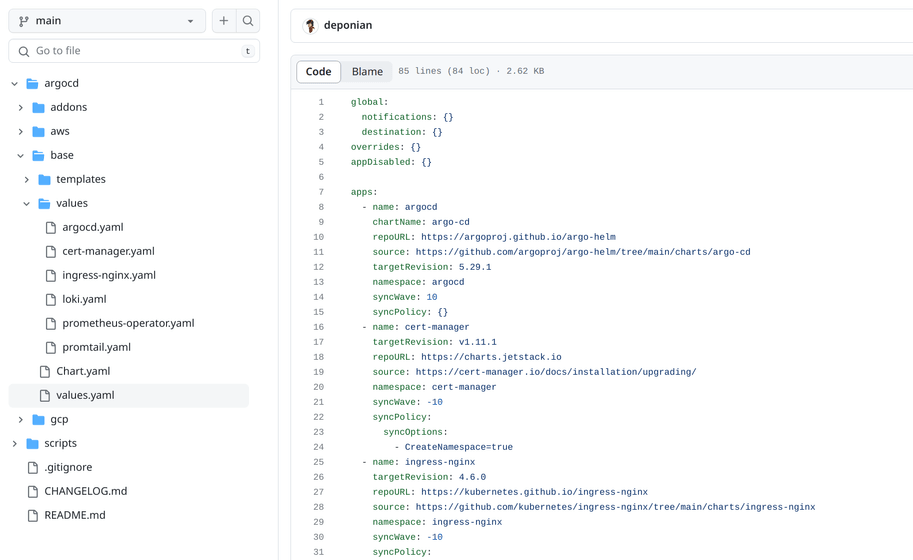Click the search magnifier button beside plus
This screenshot has height=560, width=913.
[x=247, y=21]
